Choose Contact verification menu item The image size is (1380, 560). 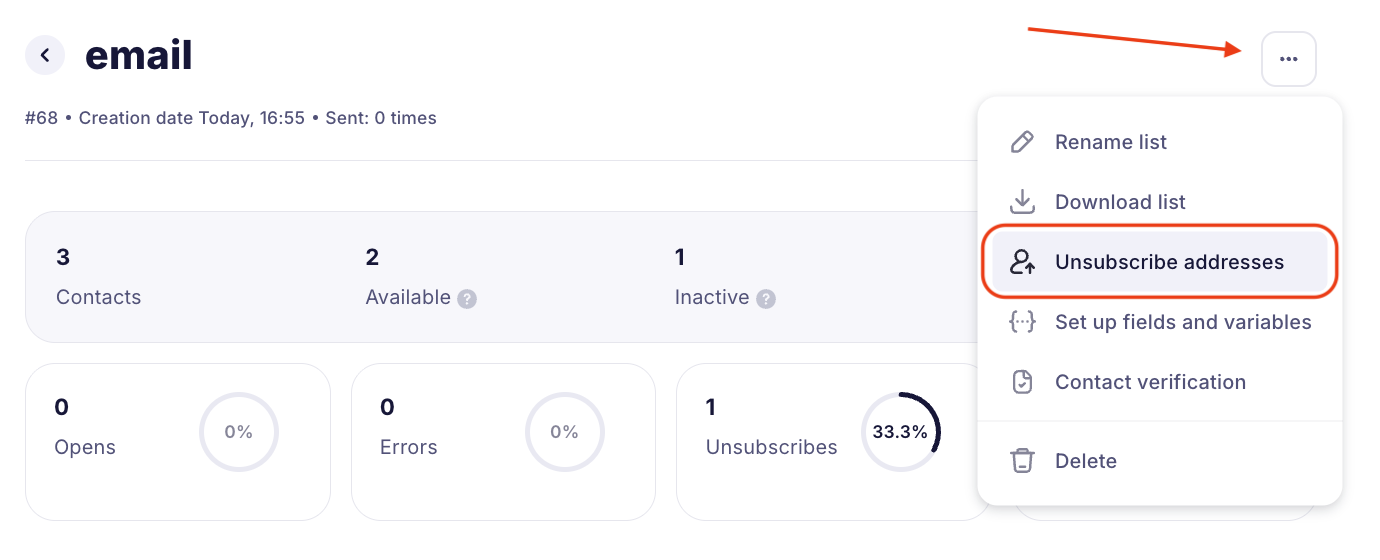pos(1150,382)
